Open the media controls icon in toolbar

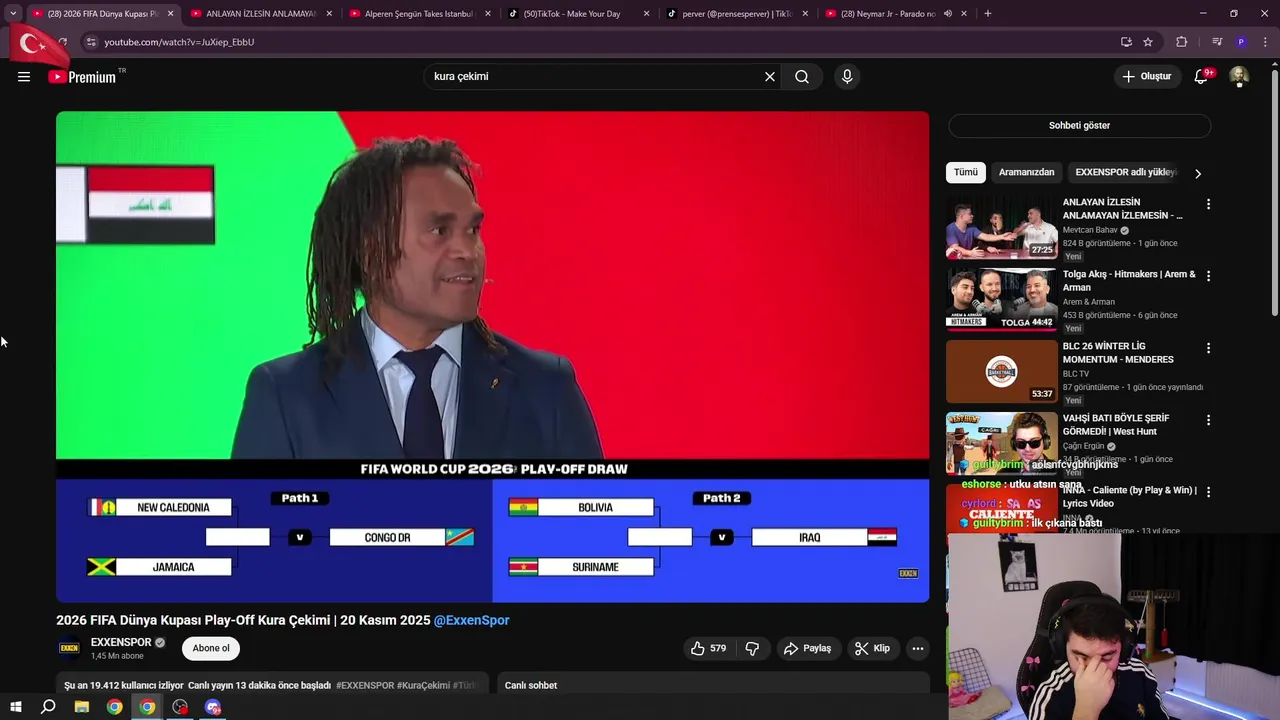[1217, 42]
